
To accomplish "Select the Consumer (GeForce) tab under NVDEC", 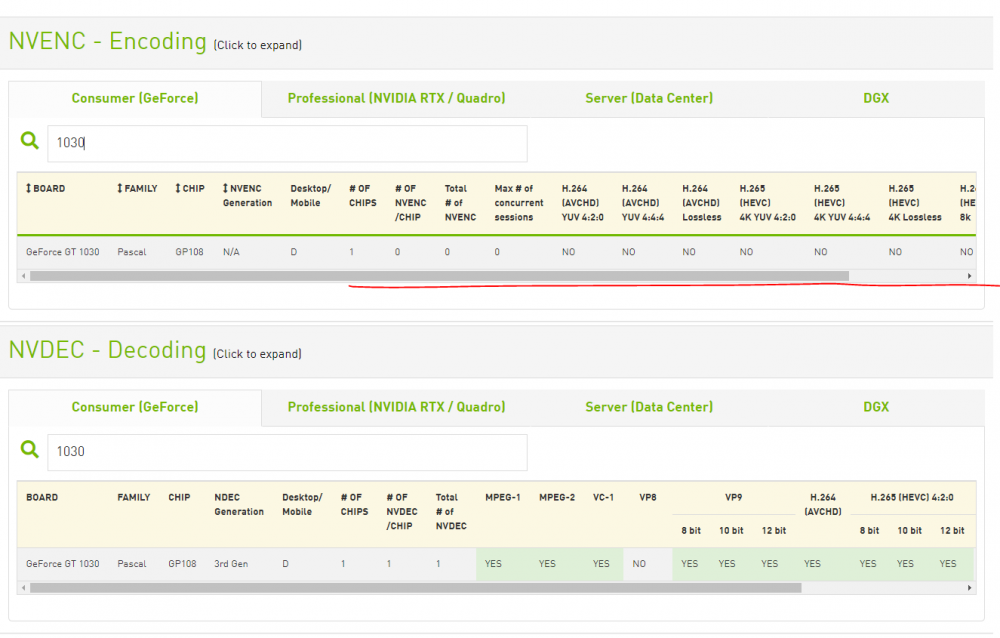I will [x=135, y=407].
